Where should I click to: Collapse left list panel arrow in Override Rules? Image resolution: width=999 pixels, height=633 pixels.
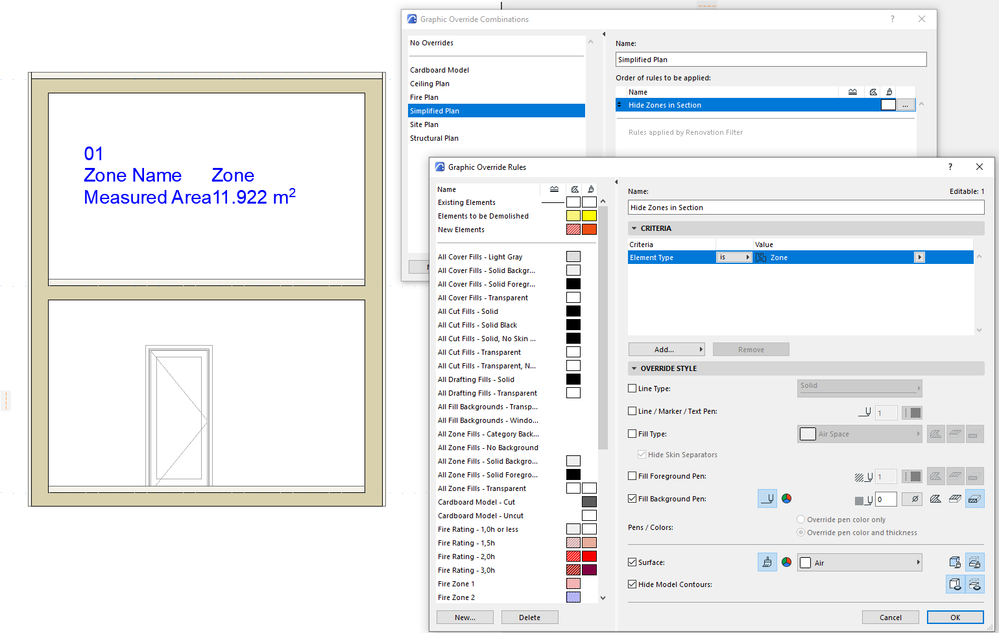tap(616, 182)
